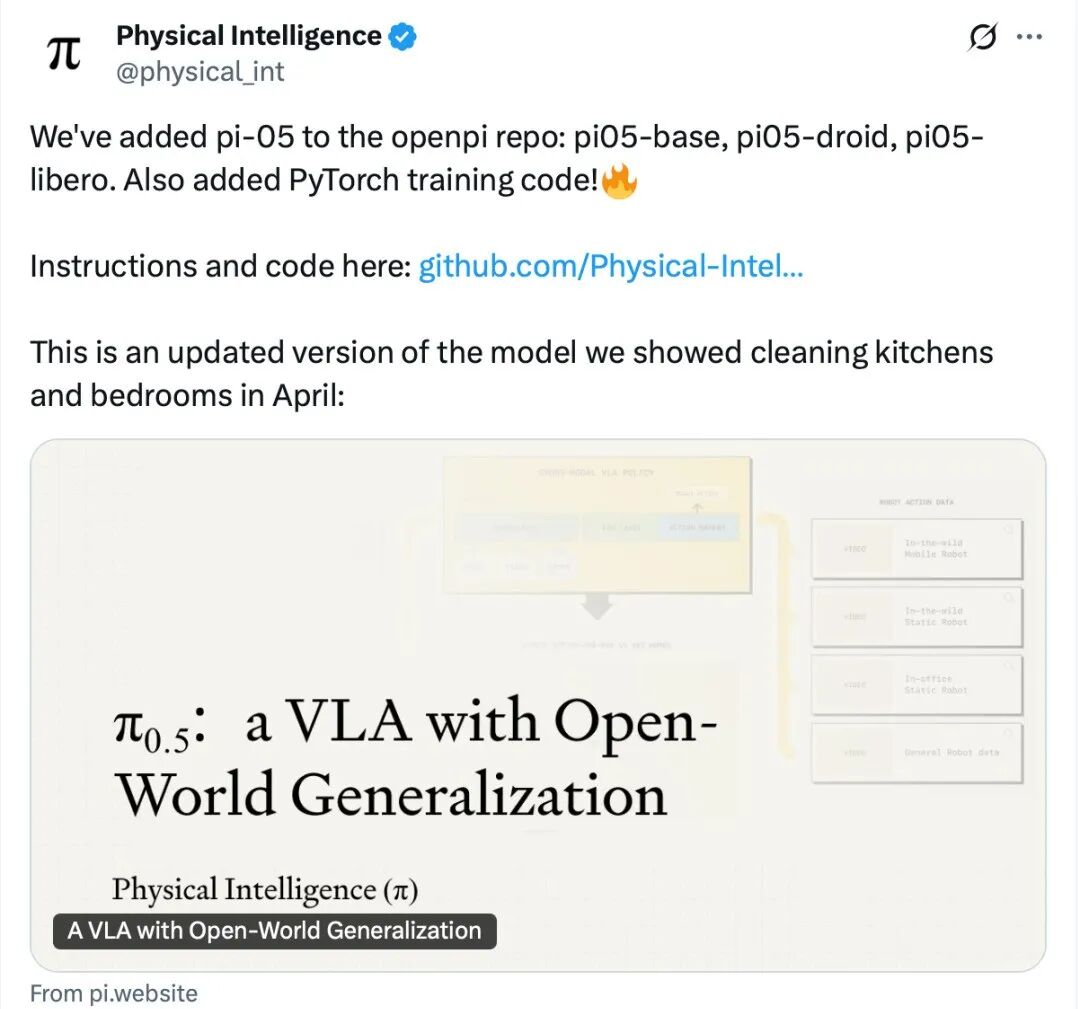Click "Physical Intelligence (π)" text inside the card
This screenshot has width=1078, height=1009.
point(272,889)
